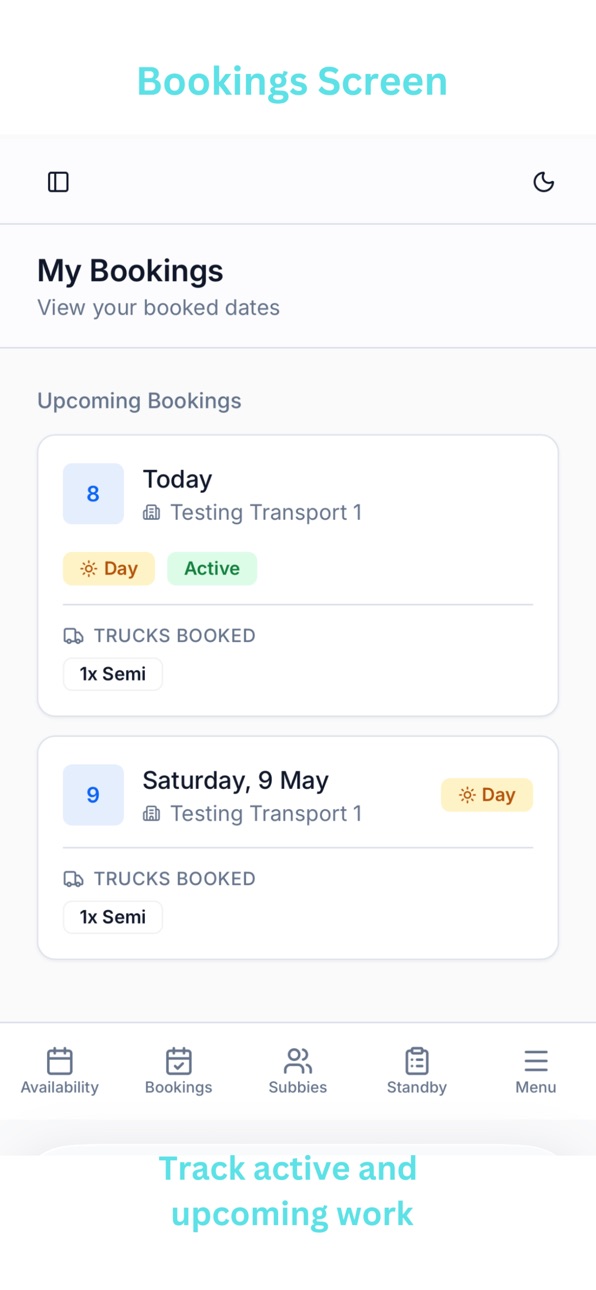
Task: Click Testing Transport 1 under Today
Action: [x=266, y=513]
